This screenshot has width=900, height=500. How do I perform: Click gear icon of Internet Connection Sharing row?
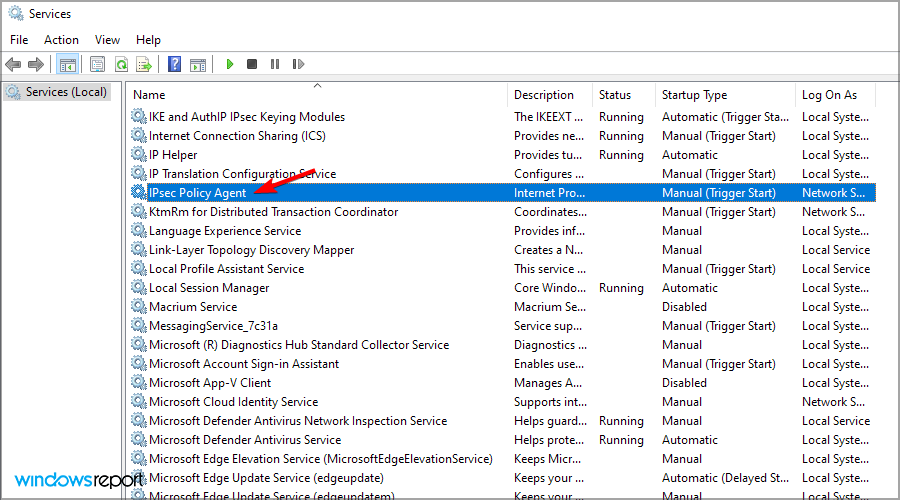[138, 135]
